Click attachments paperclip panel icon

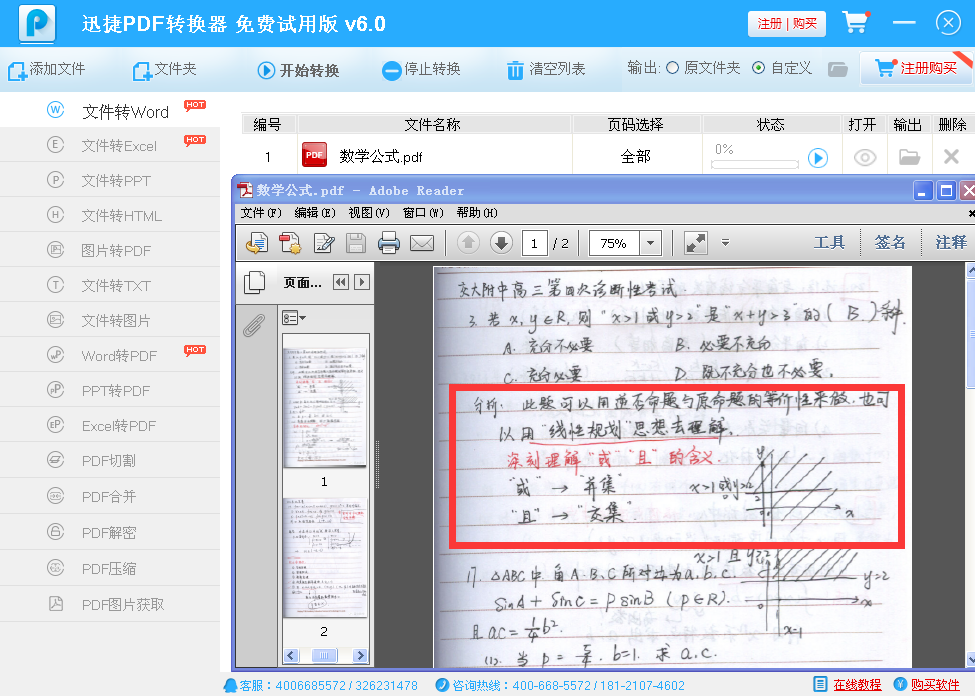pyautogui.click(x=254, y=325)
